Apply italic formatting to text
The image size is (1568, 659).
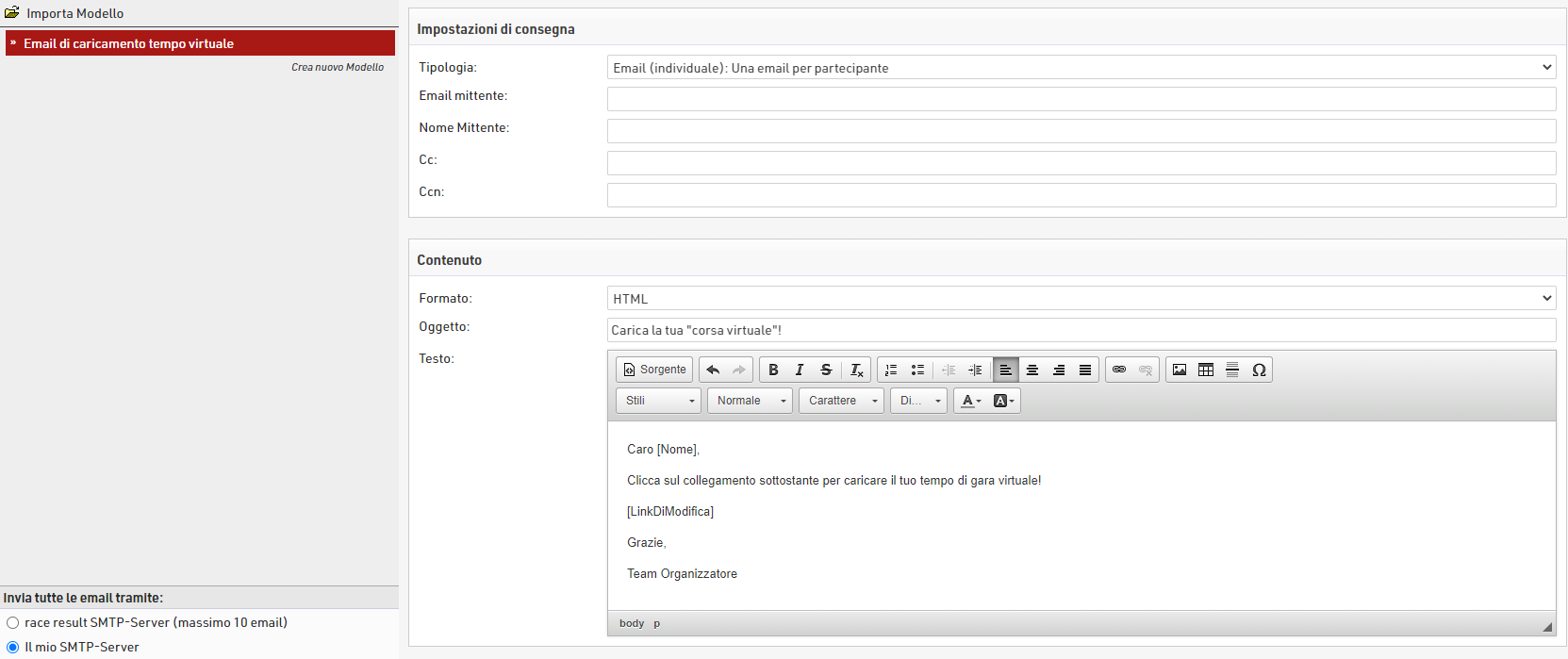[x=800, y=370]
